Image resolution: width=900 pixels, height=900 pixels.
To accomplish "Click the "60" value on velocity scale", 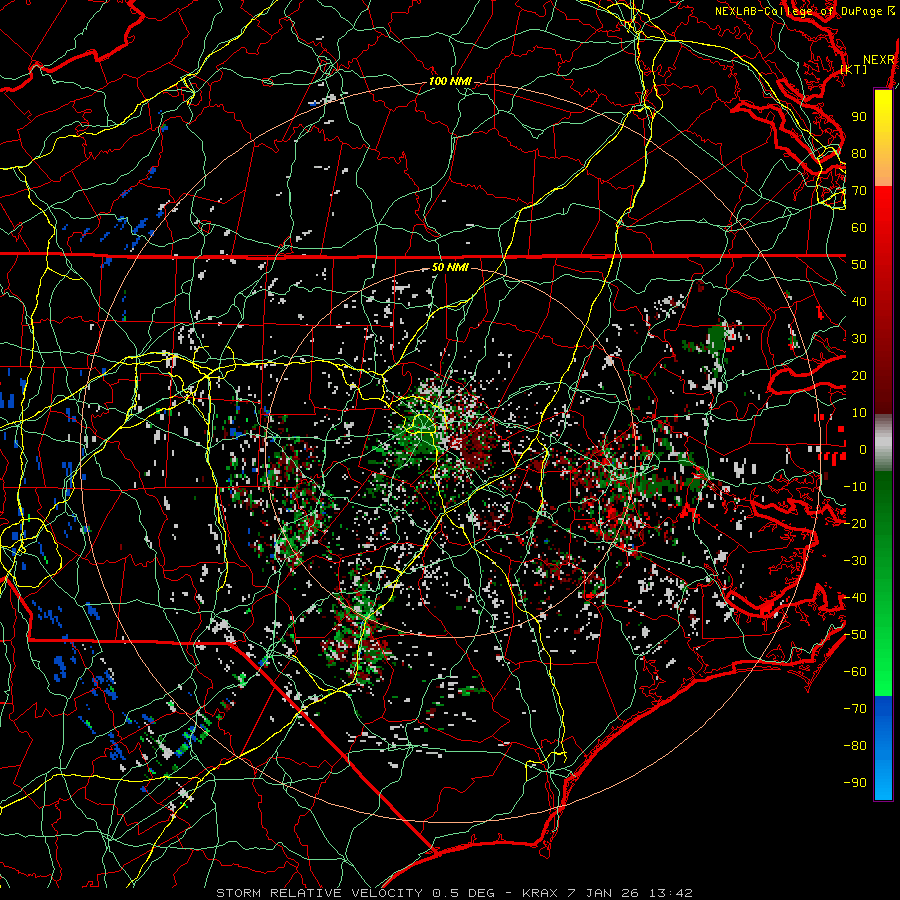I will coord(859,227).
